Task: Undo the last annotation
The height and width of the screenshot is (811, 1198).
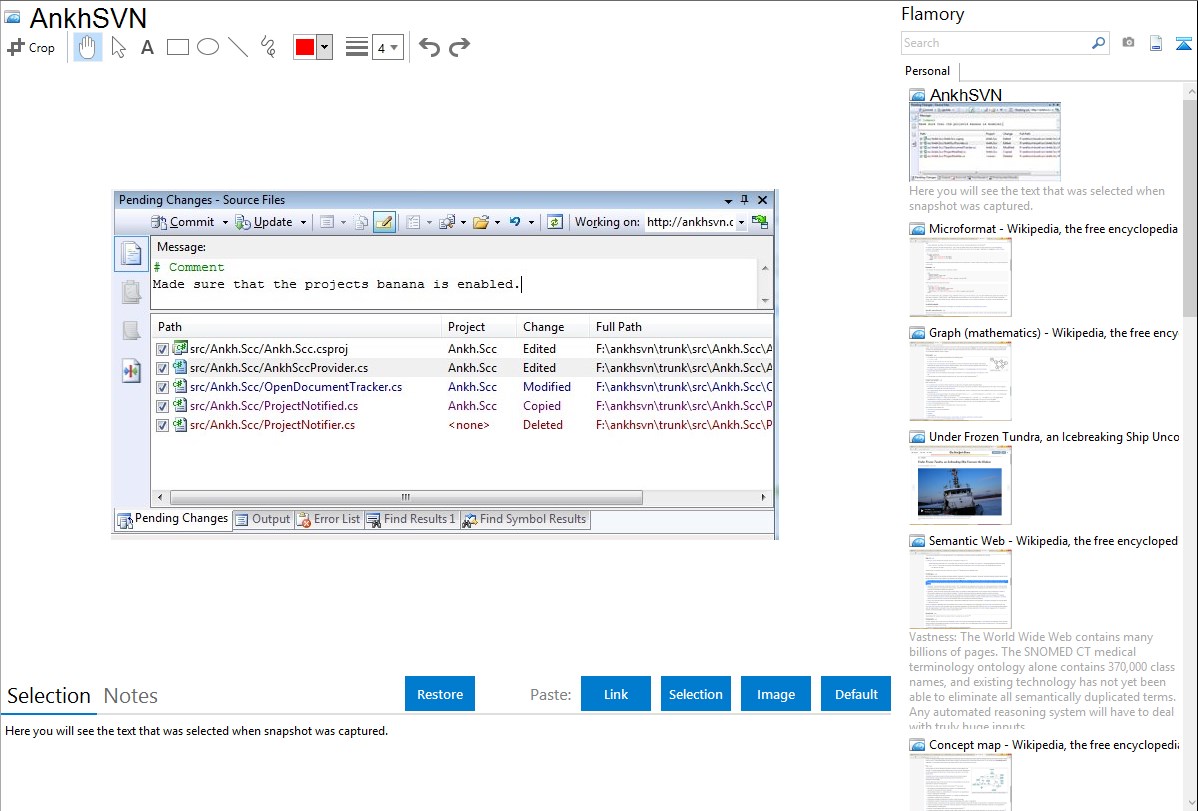Action: pyautogui.click(x=429, y=47)
